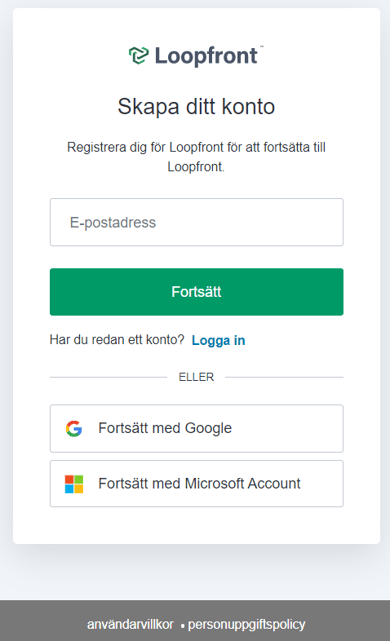Image resolution: width=390 pixels, height=641 pixels.
Task: Click the ELLER divider label
Action: pyautogui.click(x=196, y=377)
